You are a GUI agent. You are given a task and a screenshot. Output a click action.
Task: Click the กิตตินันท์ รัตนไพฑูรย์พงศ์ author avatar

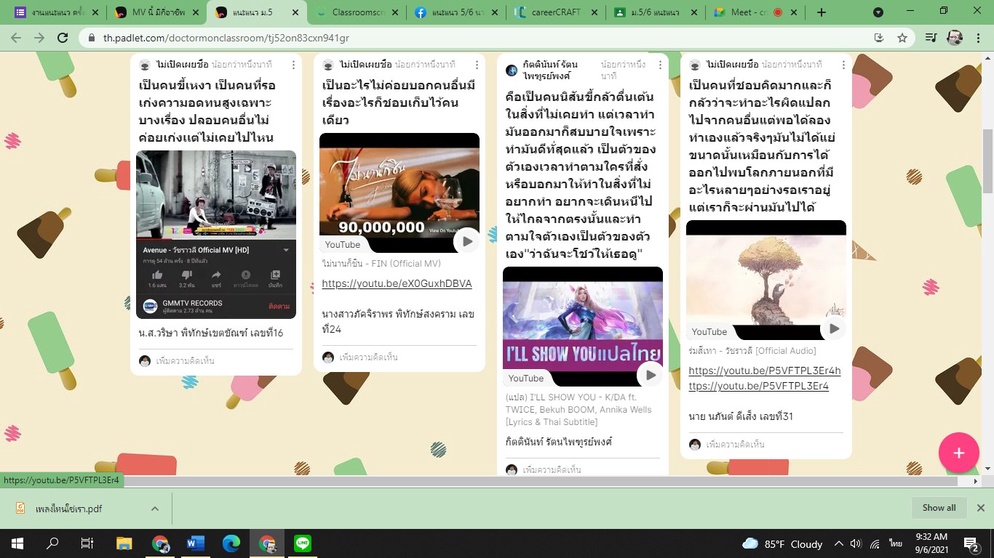(512, 70)
